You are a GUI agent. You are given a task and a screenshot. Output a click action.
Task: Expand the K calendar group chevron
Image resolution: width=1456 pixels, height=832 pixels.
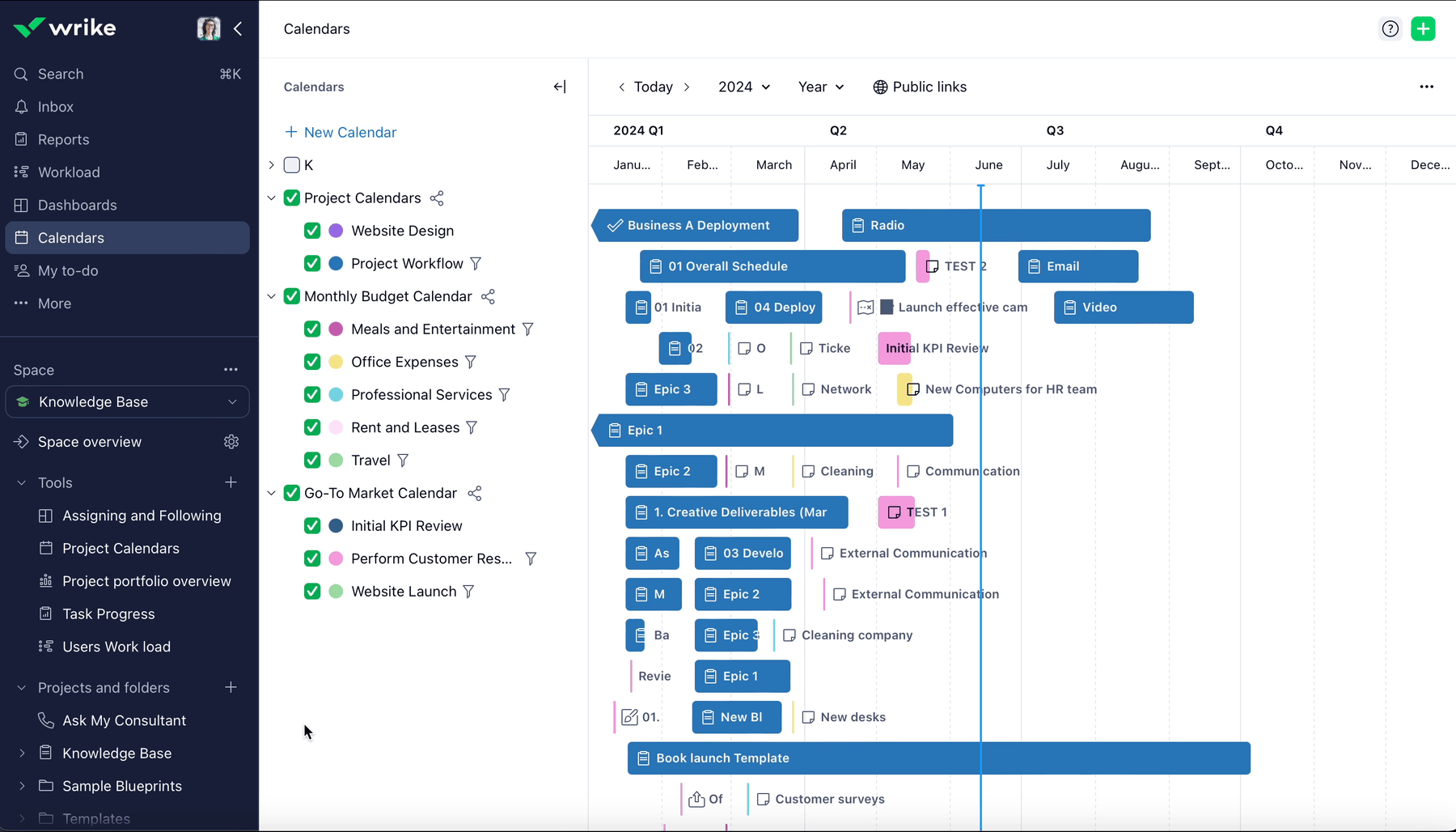[271, 164]
